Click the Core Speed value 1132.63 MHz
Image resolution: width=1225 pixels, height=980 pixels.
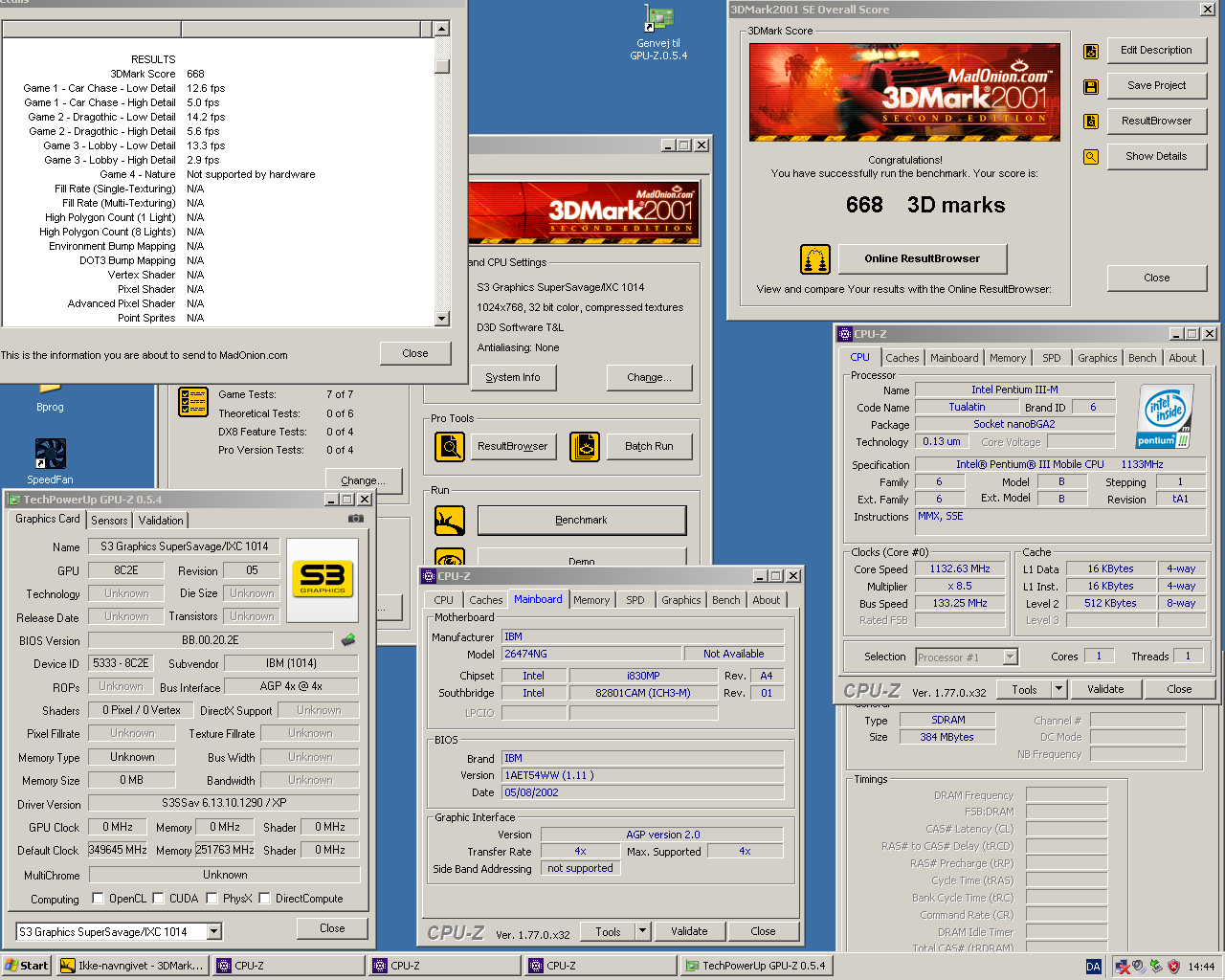(961, 568)
